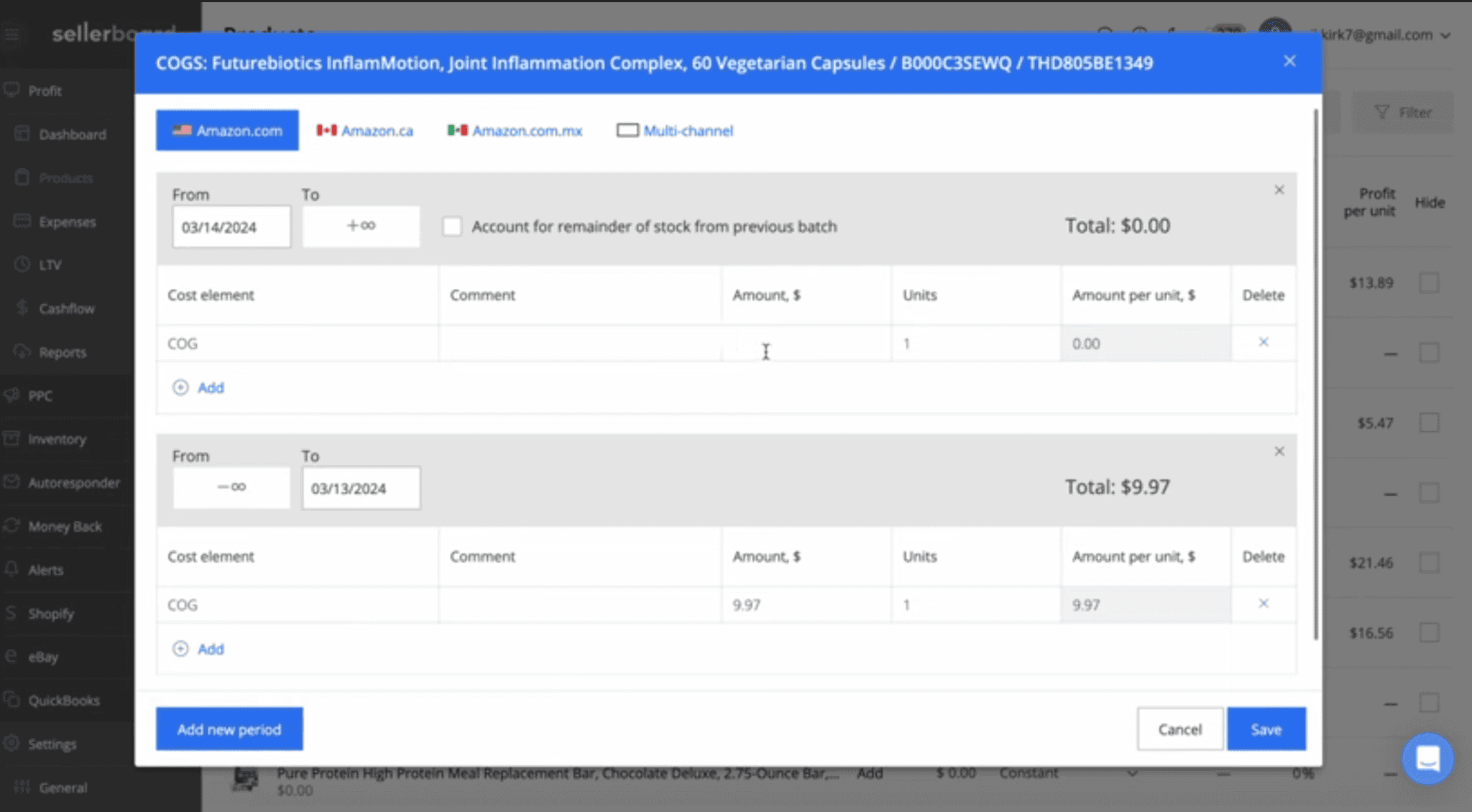Click the From date field showing 03/14/2024

(x=231, y=226)
